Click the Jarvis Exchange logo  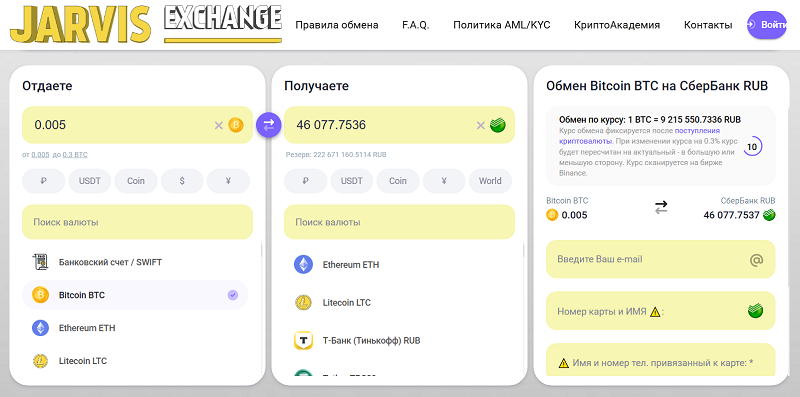[x=146, y=23]
